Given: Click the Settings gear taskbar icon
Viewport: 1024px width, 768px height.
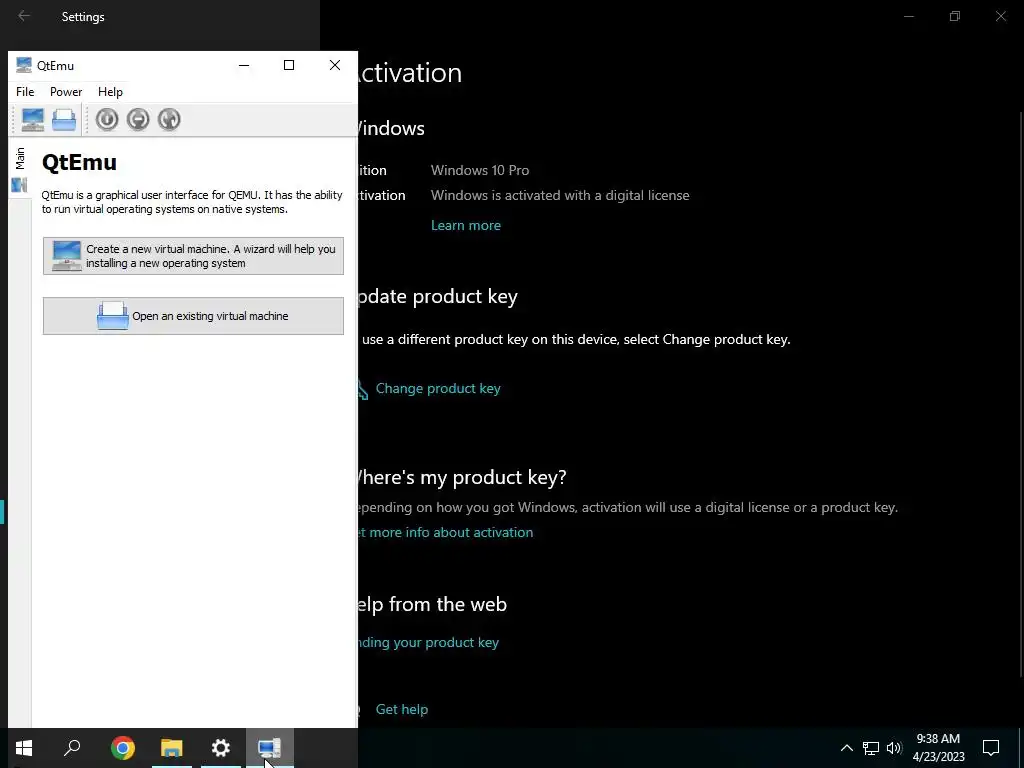Looking at the screenshot, I should (221, 748).
